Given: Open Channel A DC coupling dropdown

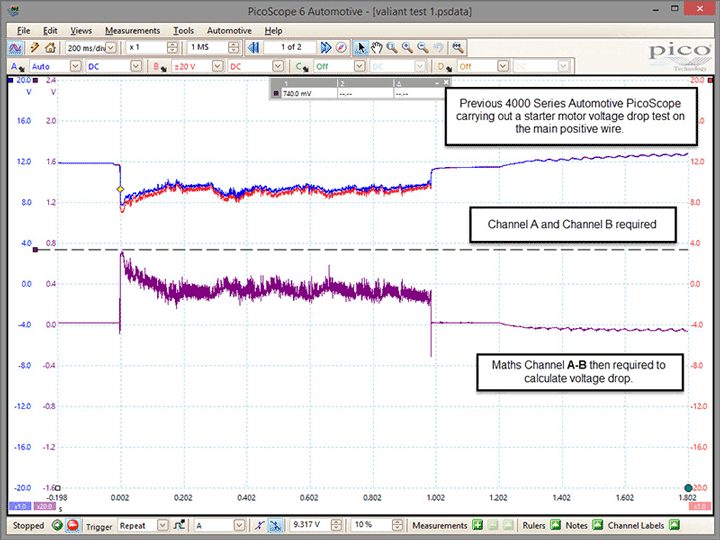Looking at the screenshot, I should [136, 67].
